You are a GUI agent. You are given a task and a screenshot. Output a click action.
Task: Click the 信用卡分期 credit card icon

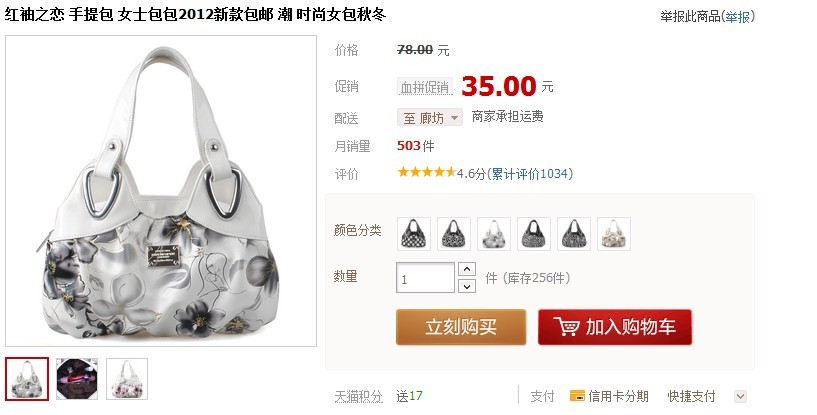coord(577,396)
